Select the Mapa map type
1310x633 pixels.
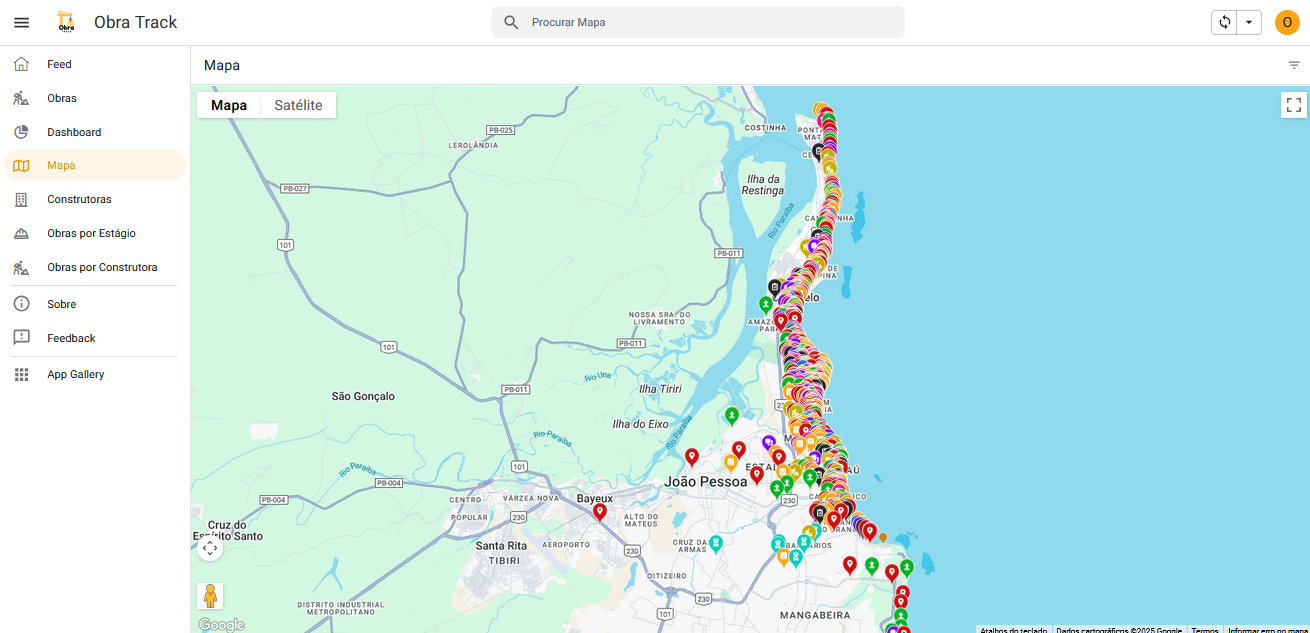pyautogui.click(x=229, y=105)
